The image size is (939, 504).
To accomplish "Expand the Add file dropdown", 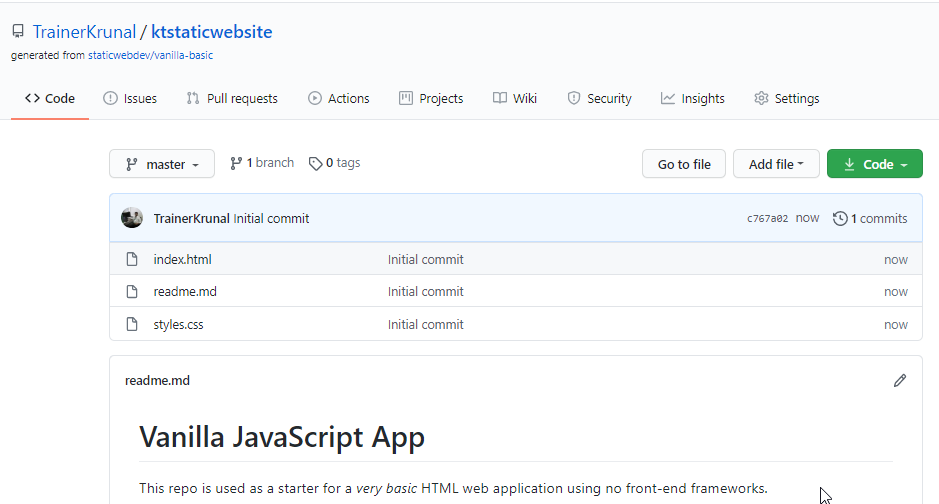I will pyautogui.click(x=776, y=164).
